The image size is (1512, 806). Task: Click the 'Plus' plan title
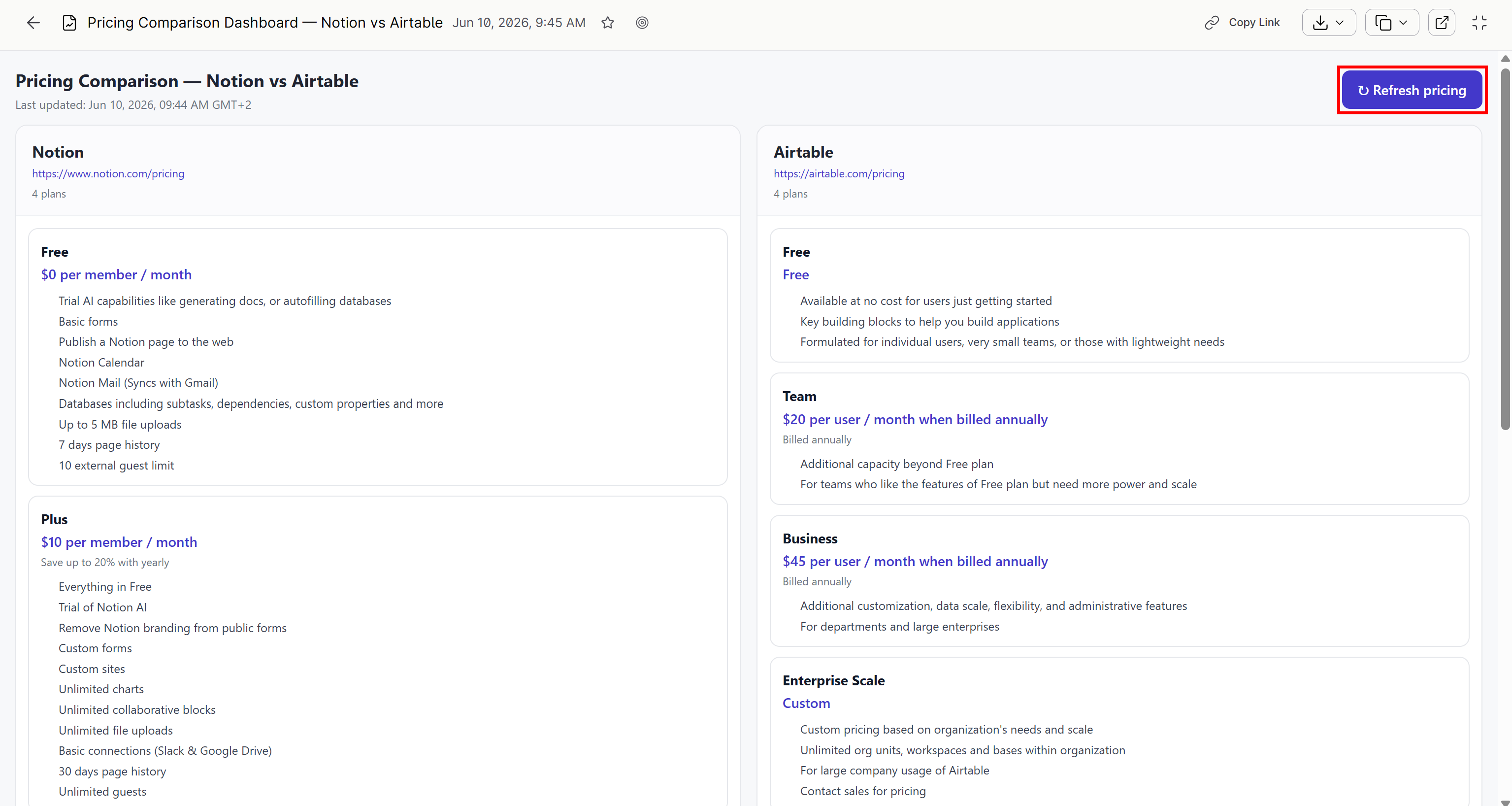(x=54, y=520)
